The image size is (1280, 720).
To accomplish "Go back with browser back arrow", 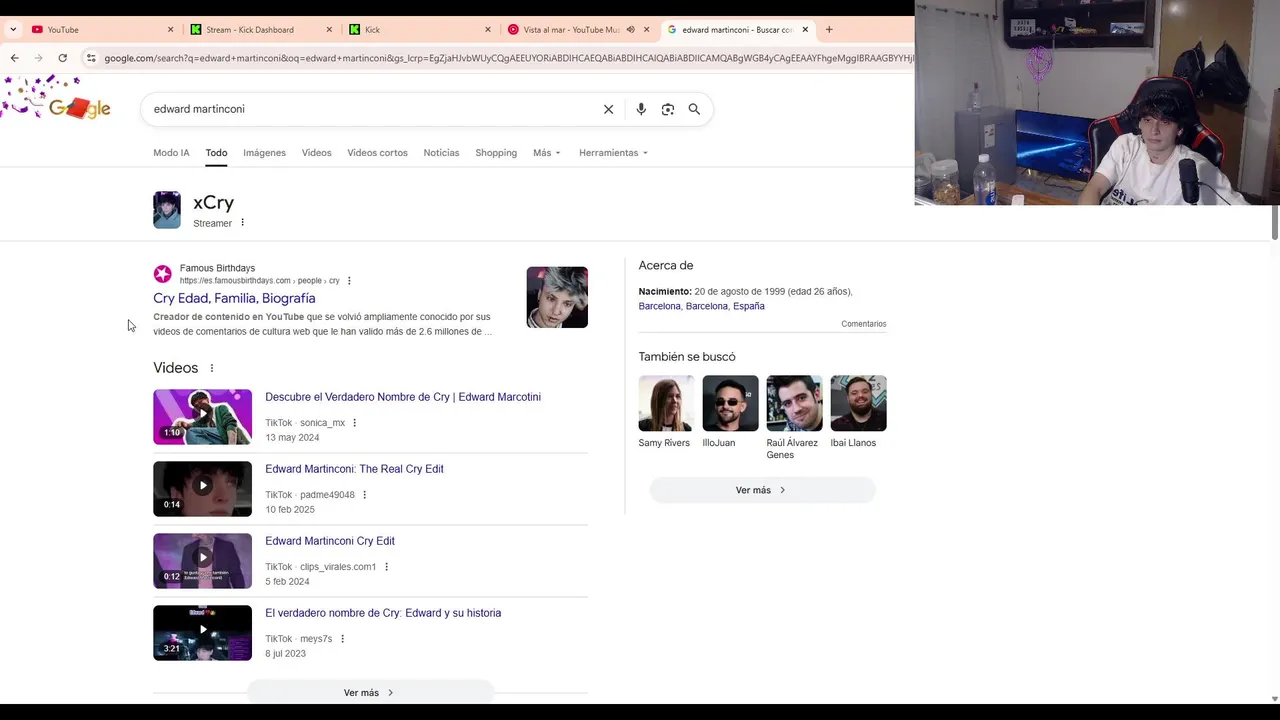I will click(14, 58).
